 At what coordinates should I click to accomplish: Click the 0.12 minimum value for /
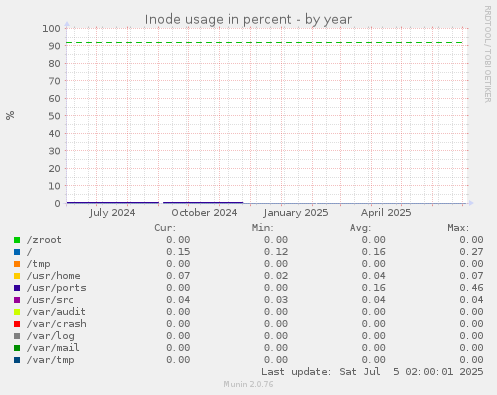click(x=276, y=252)
